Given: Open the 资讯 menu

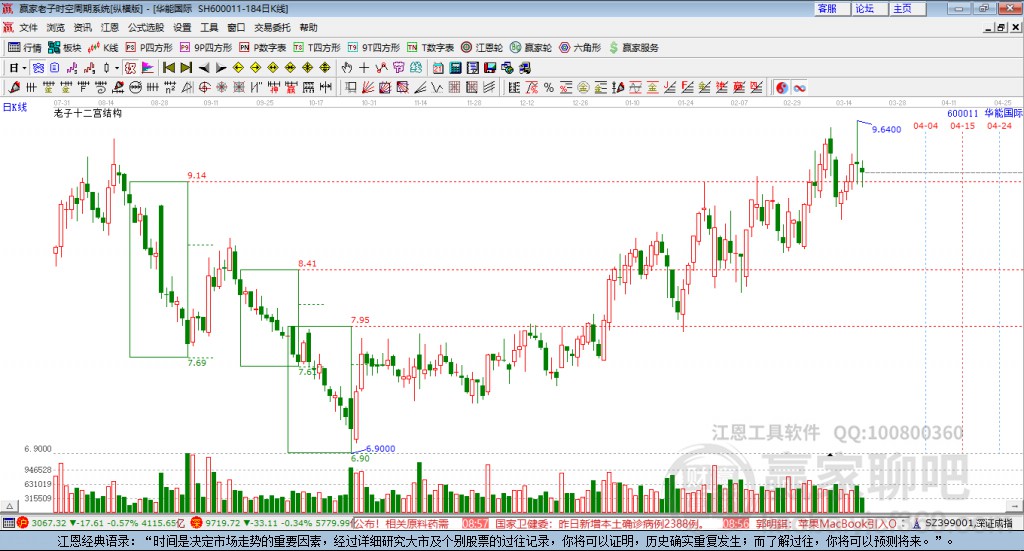Looking at the screenshot, I should (x=82, y=27).
